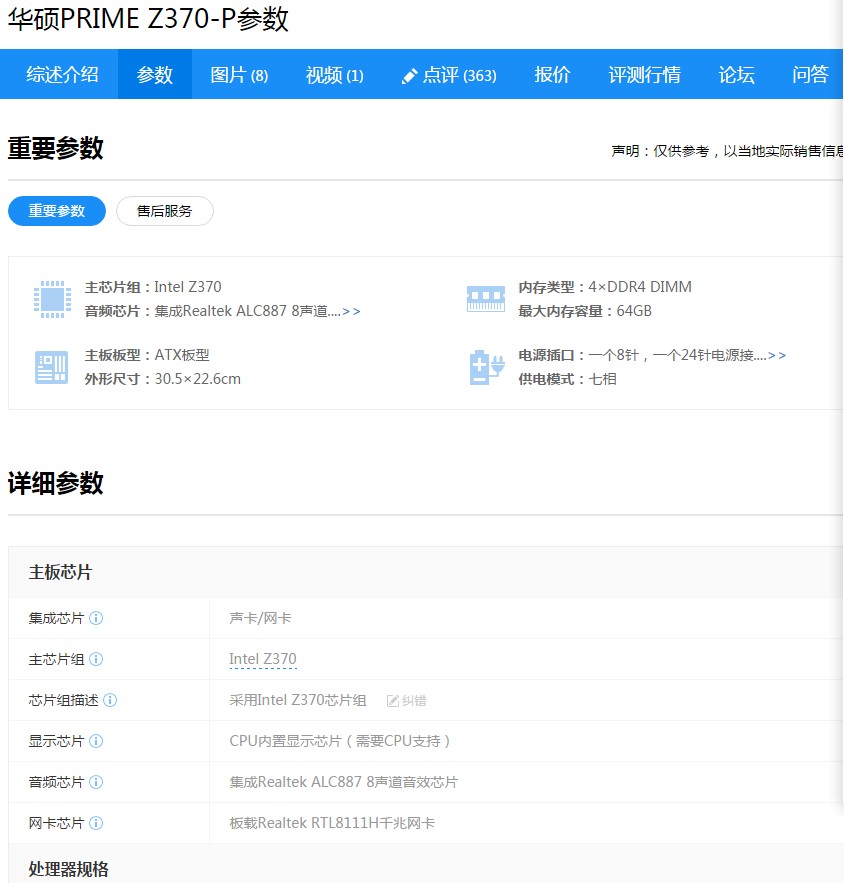Click the 集成芯片 row label

[56, 618]
